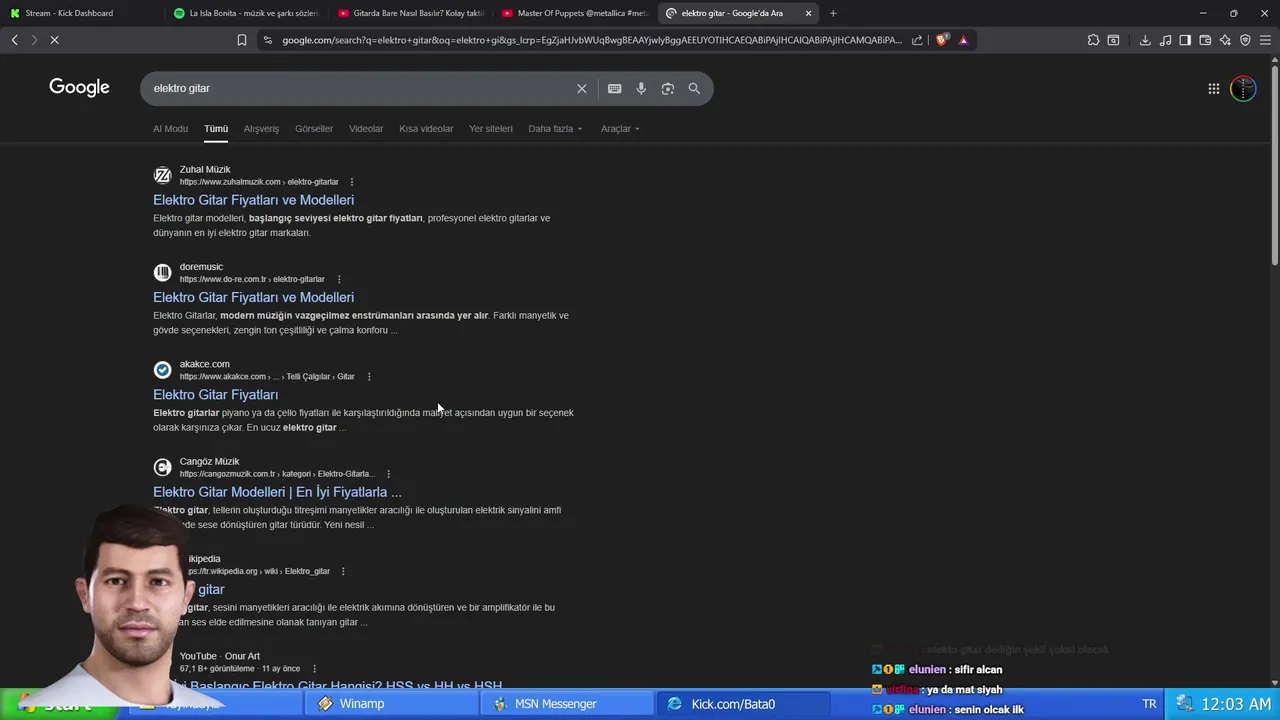The width and height of the screenshot is (1280, 720).
Task: Open the Brave Wallet icon
Action: 1205,40
